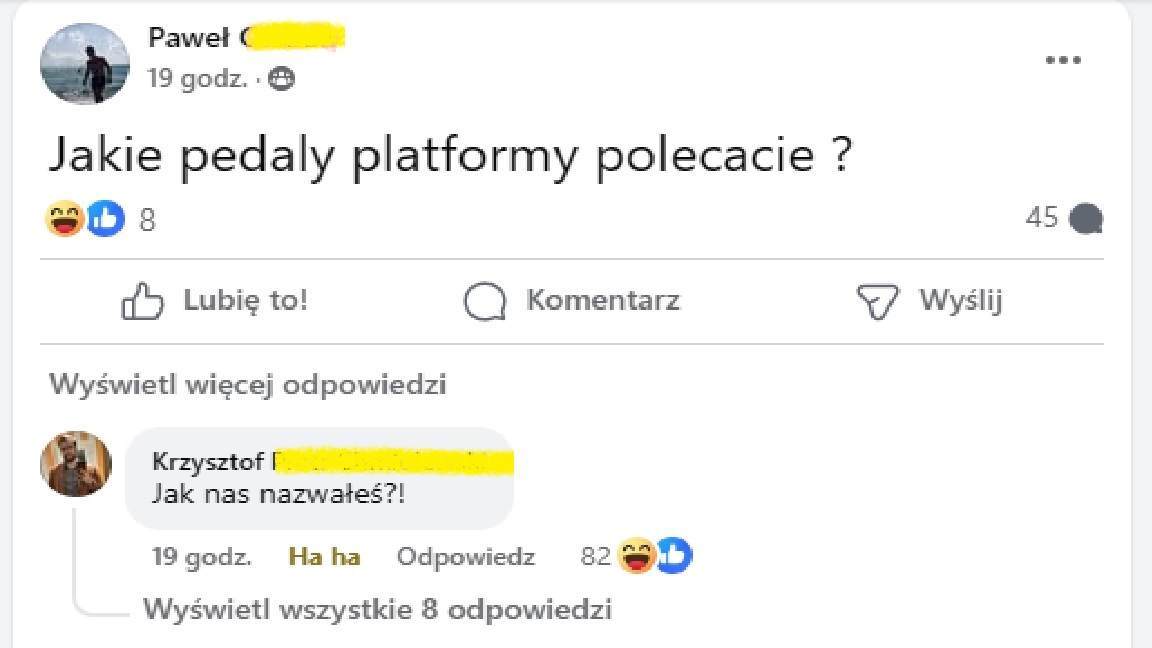1152x648 pixels.
Task: Click the comment bubble icon next to 45
Action: 1085,218
